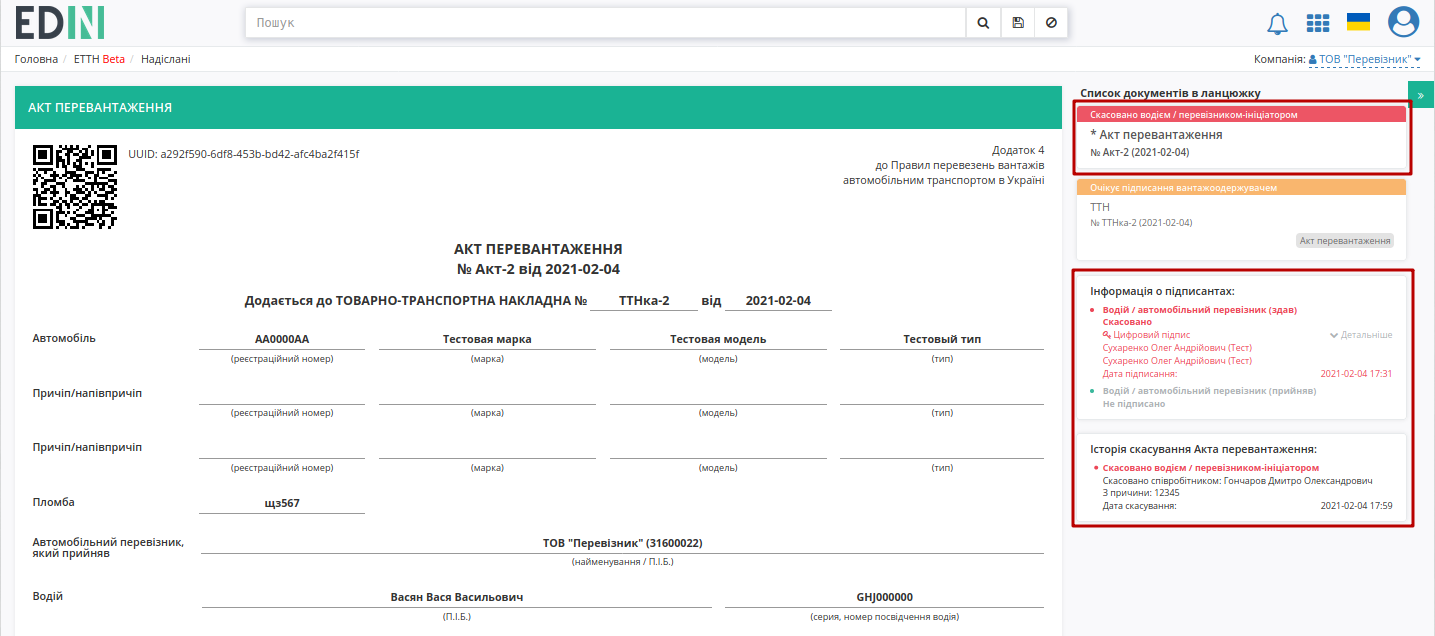Click the save search floppy icon
Viewport: 1435px width, 636px height.
pos(1017,22)
